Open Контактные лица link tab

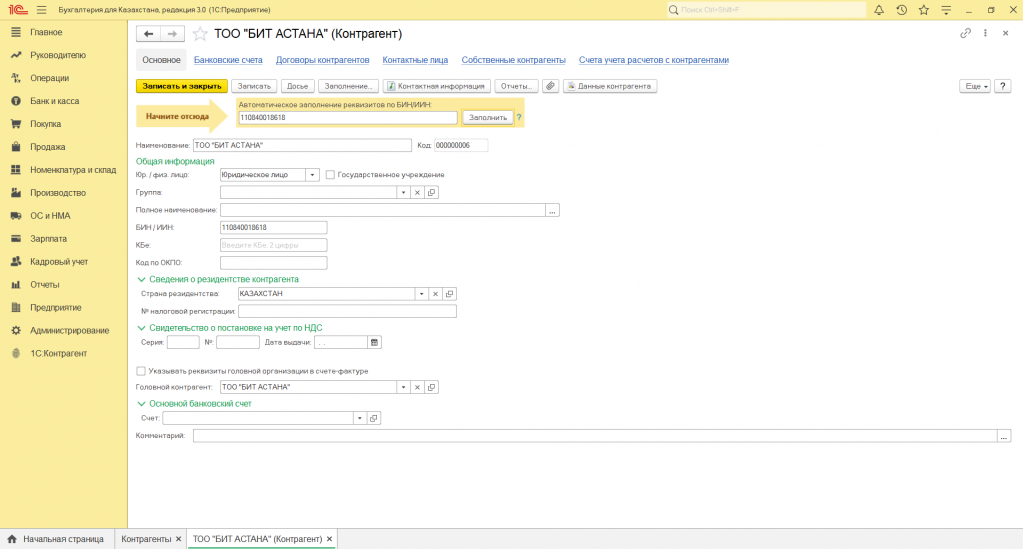tap(415, 60)
